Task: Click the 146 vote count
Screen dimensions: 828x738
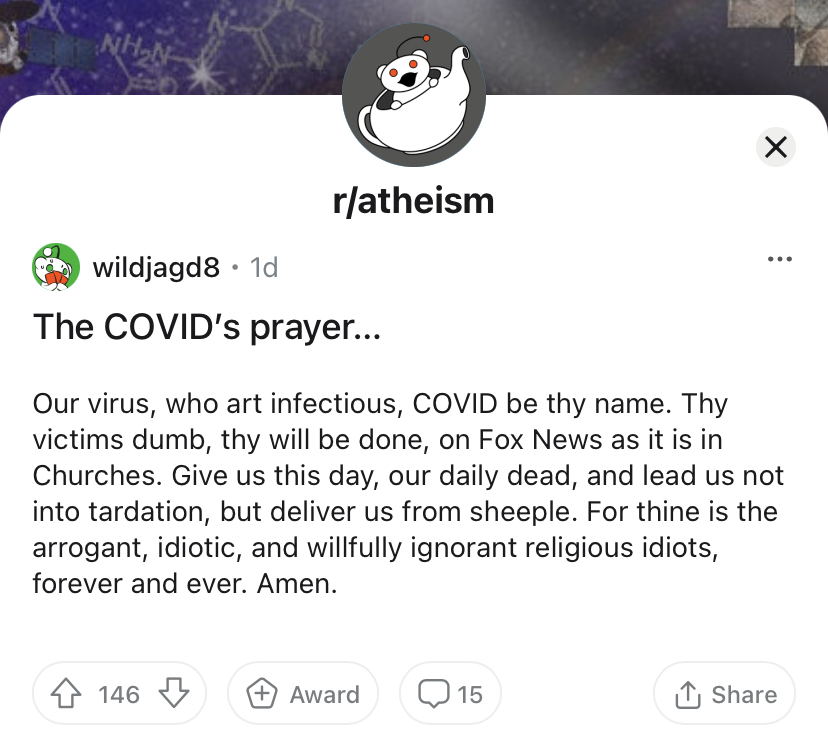Action: [x=119, y=694]
